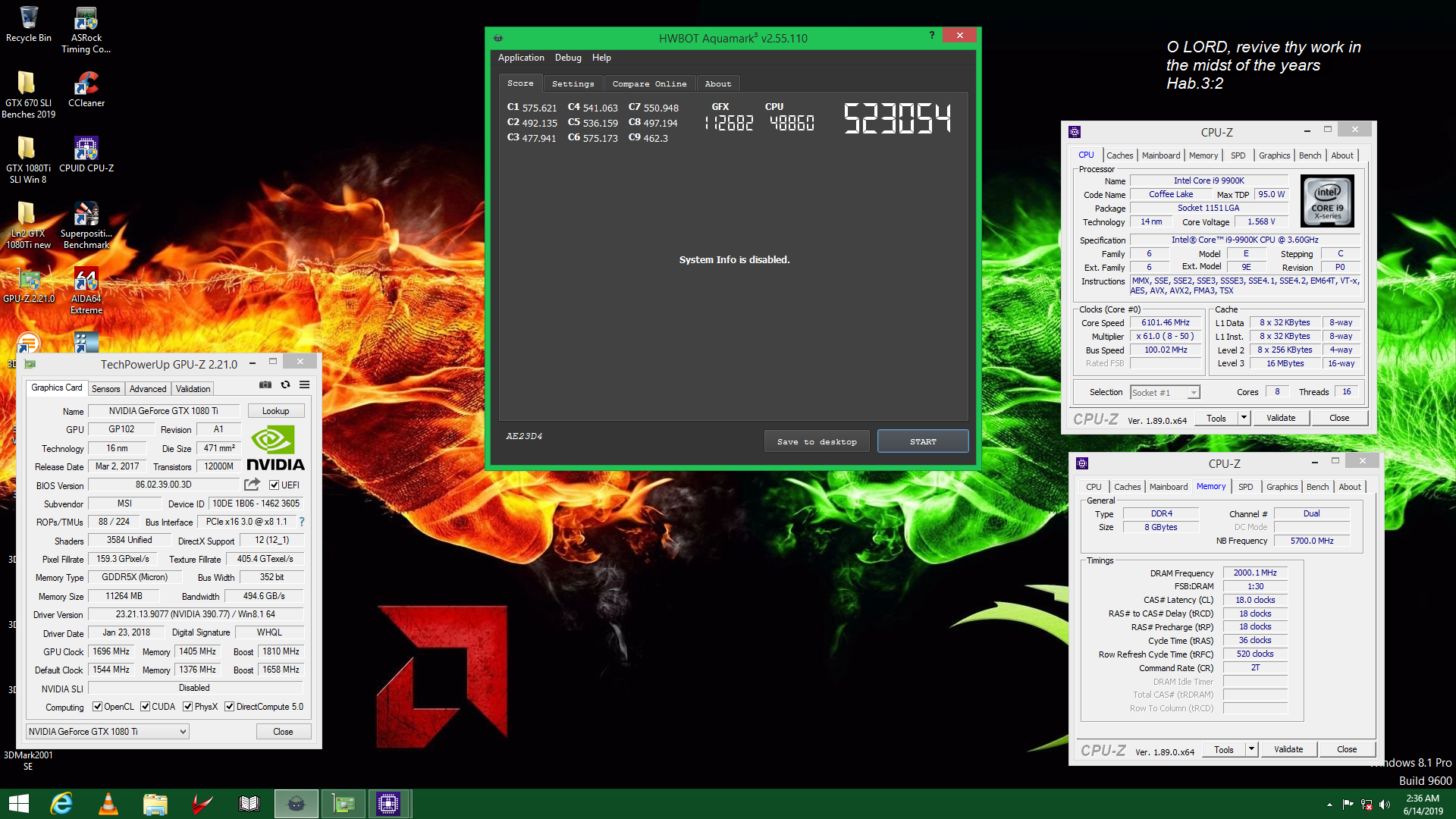Screen dimensions: 1456x819
Task: Launch VLC media player from the taskbar
Action: pyautogui.click(x=108, y=804)
